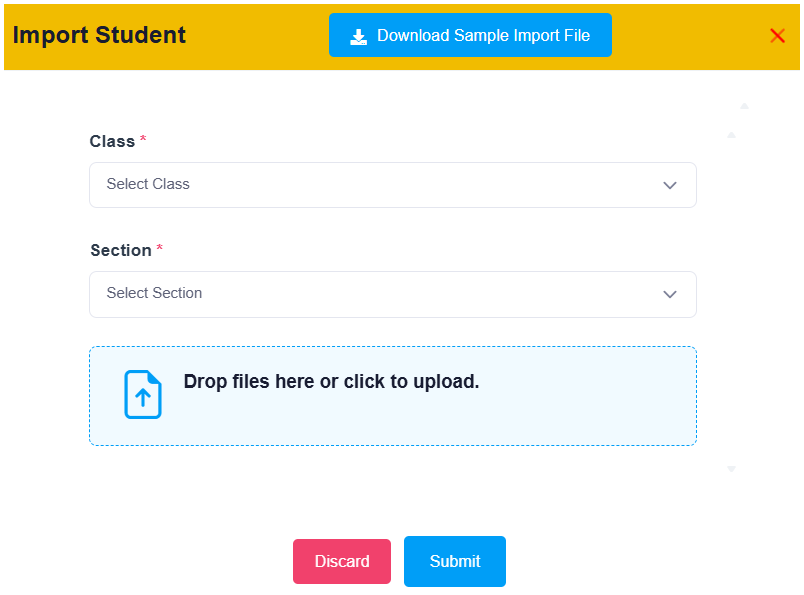Viewport: 804px width, 595px height.
Task: Click the topmost scroll-up arrow
Action: 745,106
